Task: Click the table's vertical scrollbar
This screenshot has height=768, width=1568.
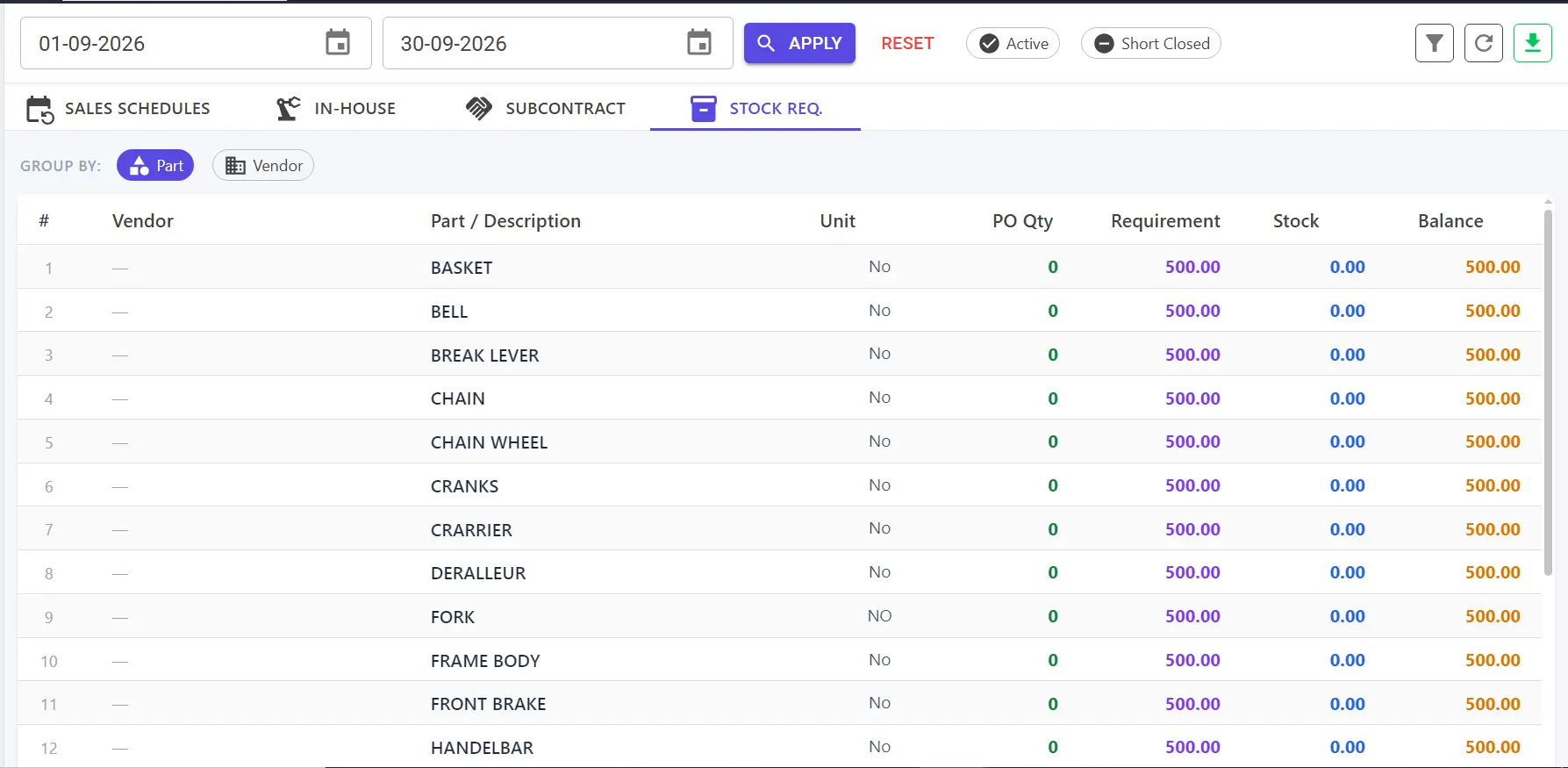Action: coord(1548,391)
